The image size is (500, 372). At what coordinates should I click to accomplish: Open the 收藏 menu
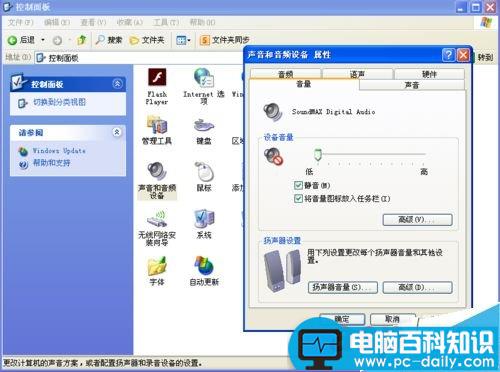(130, 22)
